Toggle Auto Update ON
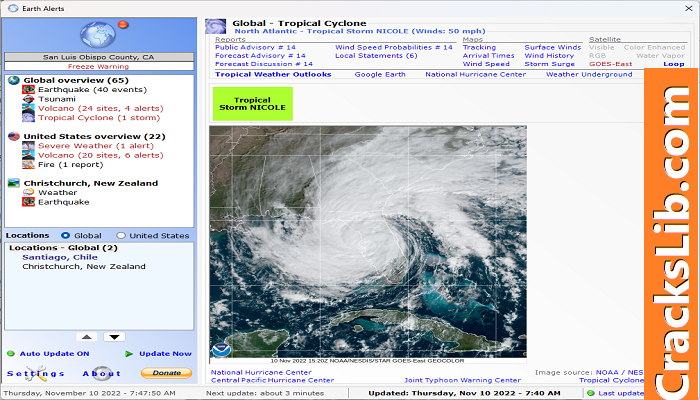700x400 pixels. click(54, 354)
